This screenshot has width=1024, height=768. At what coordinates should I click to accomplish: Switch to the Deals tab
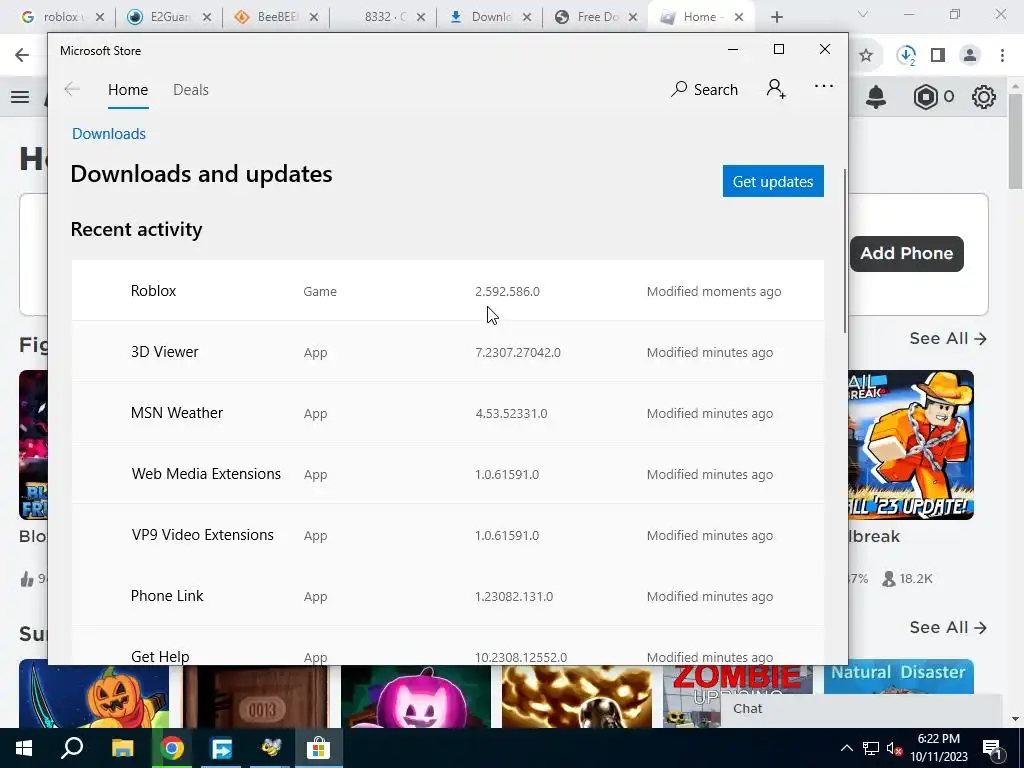[x=191, y=89]
